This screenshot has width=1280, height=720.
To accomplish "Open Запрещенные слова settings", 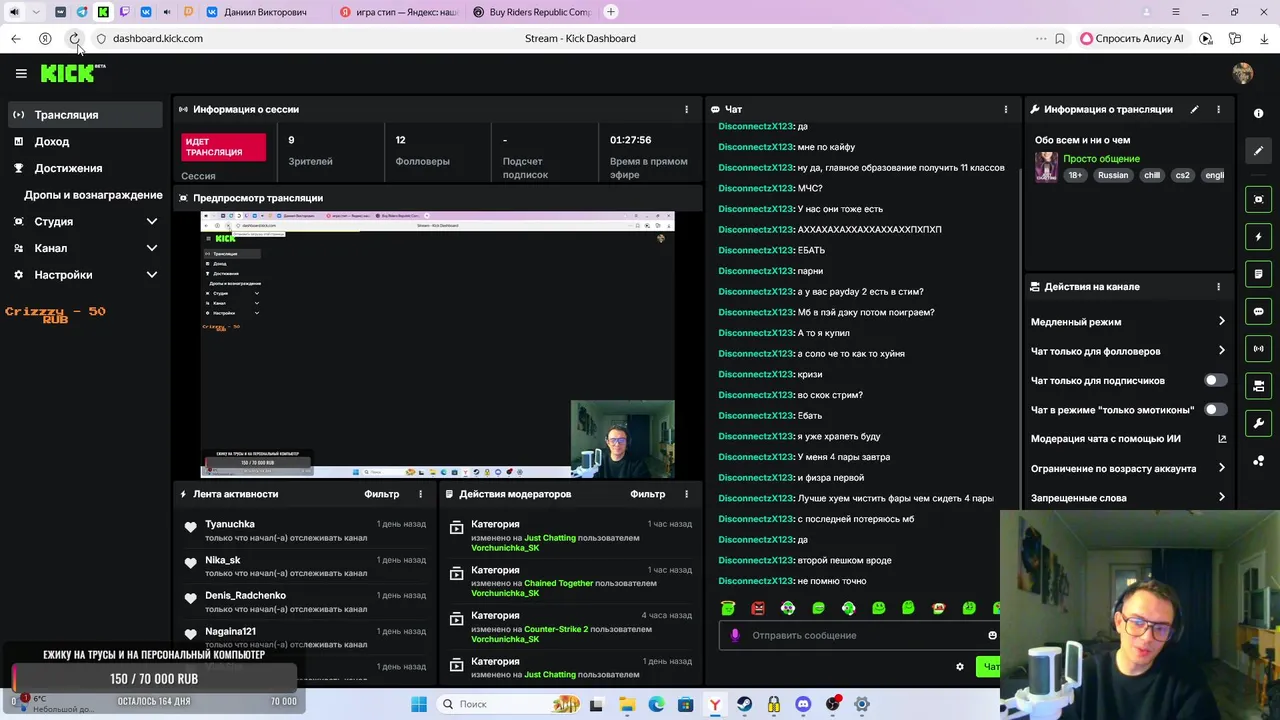I will pos(1128,498).
